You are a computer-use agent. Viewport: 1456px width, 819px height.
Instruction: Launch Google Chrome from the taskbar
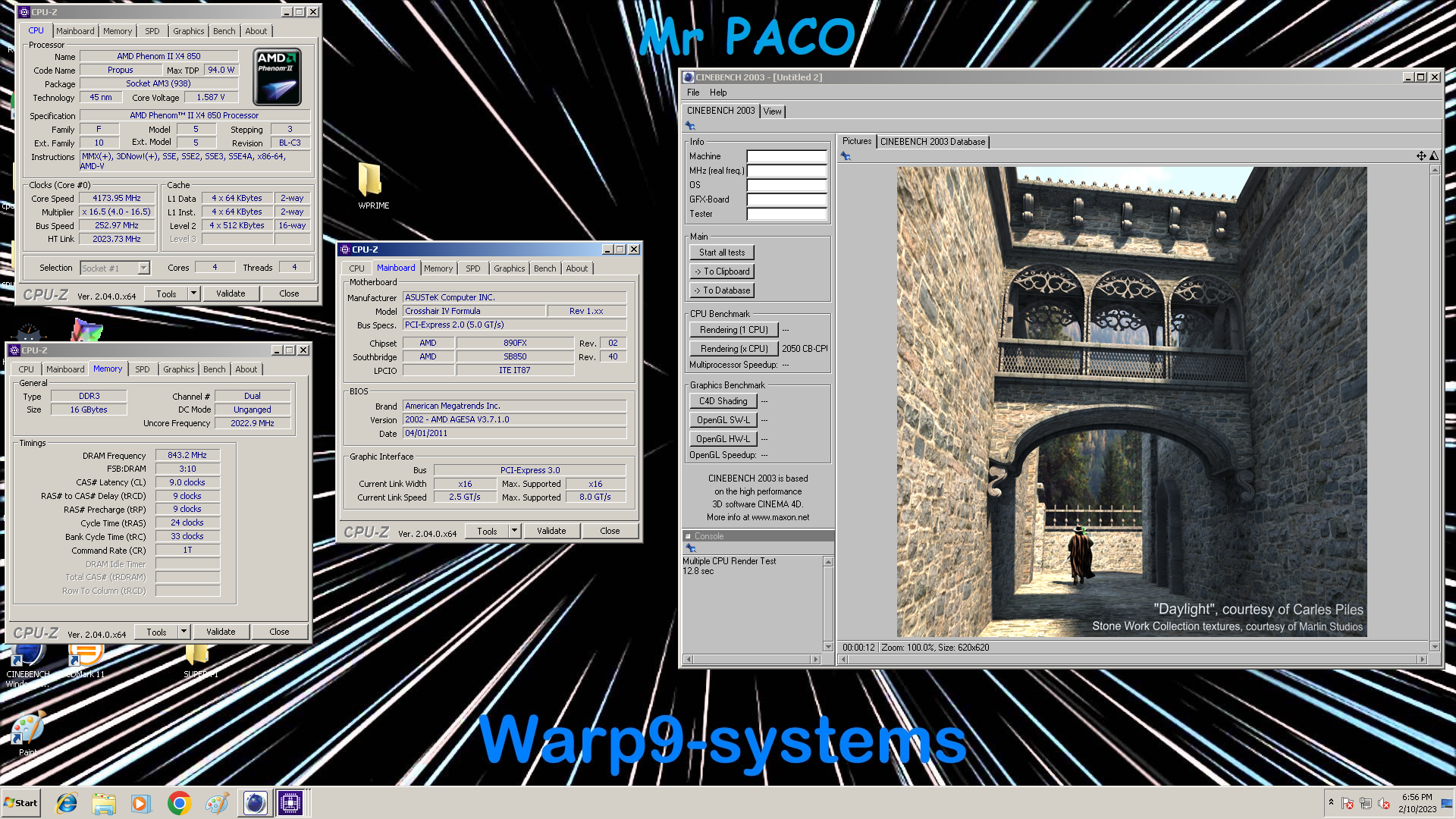tap(179, 803)
